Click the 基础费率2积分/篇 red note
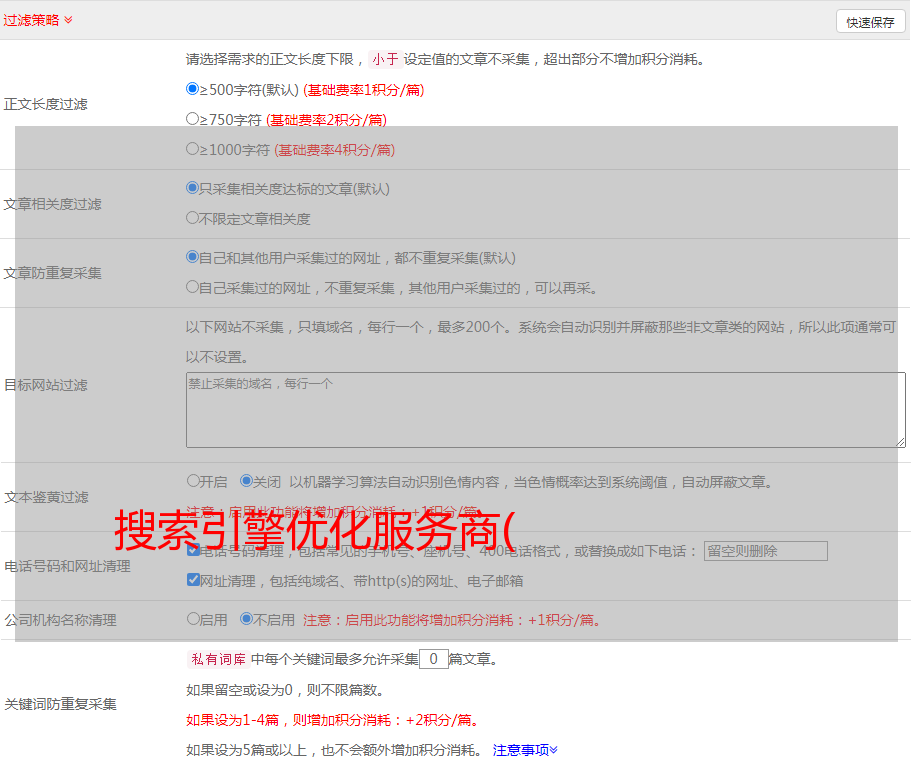This screenshot has height=768, width=912. pyautogui.click(x=326, y=120)
